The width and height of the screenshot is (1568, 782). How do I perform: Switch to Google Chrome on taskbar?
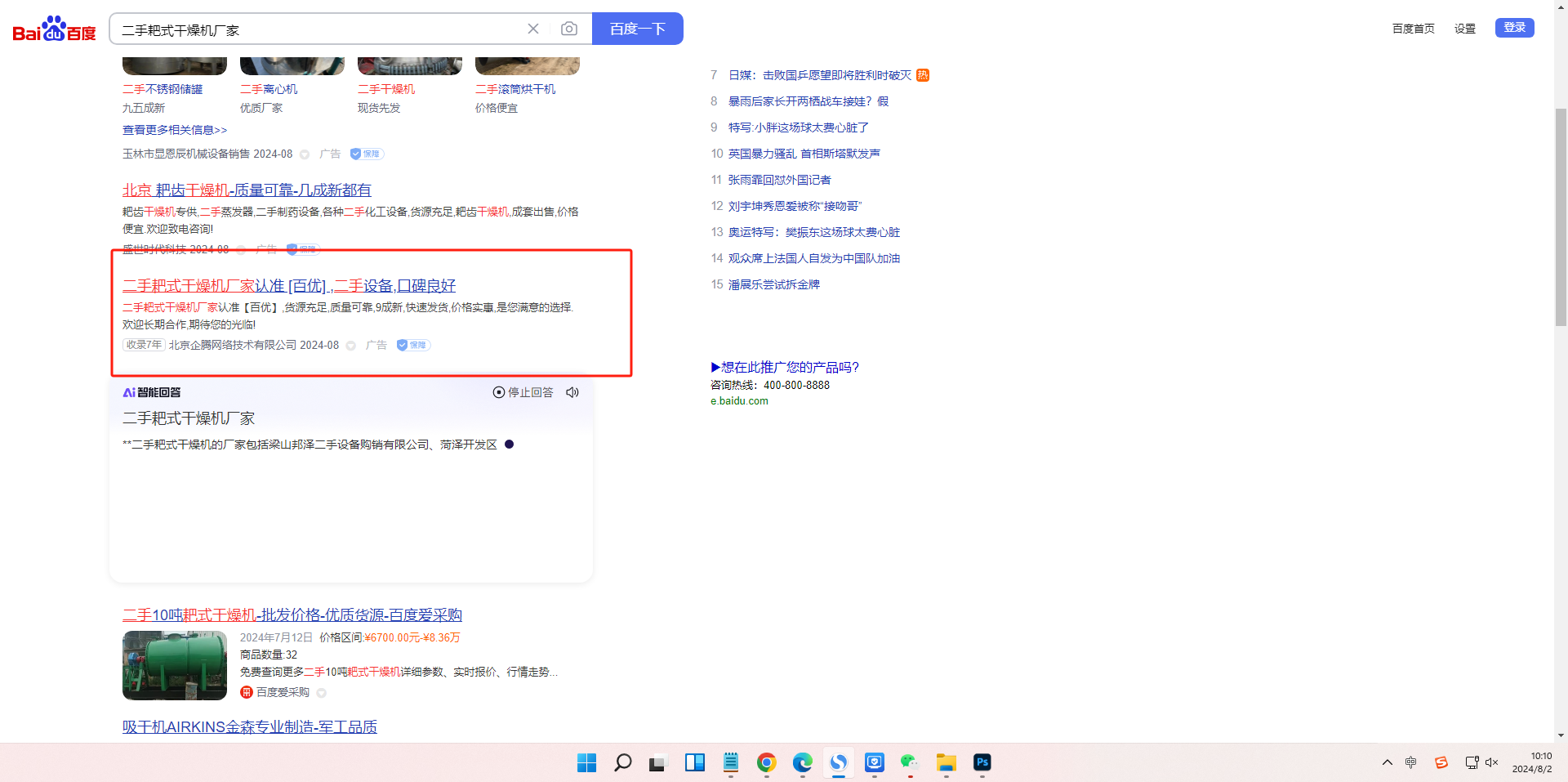766,762
